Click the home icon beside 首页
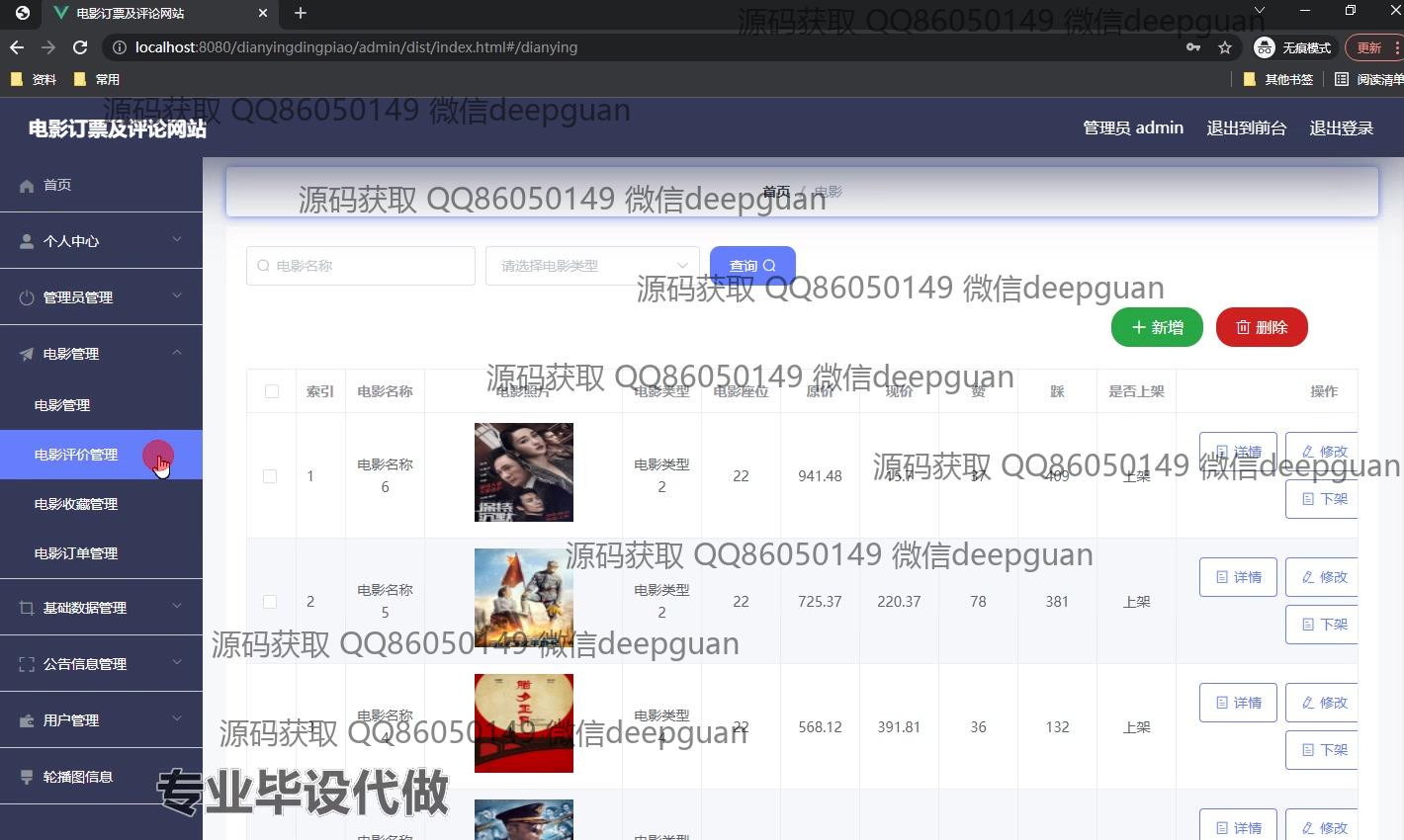The width and height of the screenshot is (1404, 840). coord(27,185)
